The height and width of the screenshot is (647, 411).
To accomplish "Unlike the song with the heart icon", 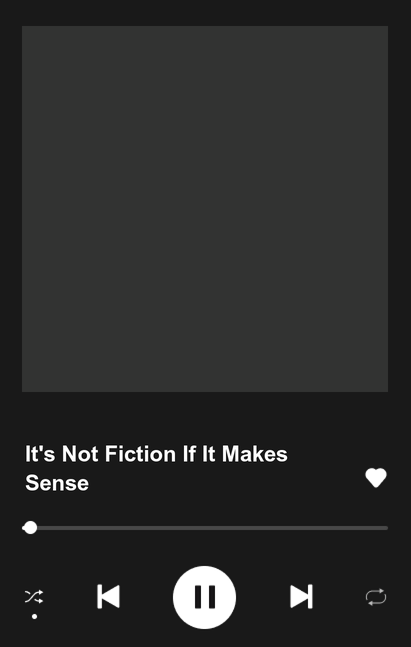I will pyautogui.click(x=376, y=478).
